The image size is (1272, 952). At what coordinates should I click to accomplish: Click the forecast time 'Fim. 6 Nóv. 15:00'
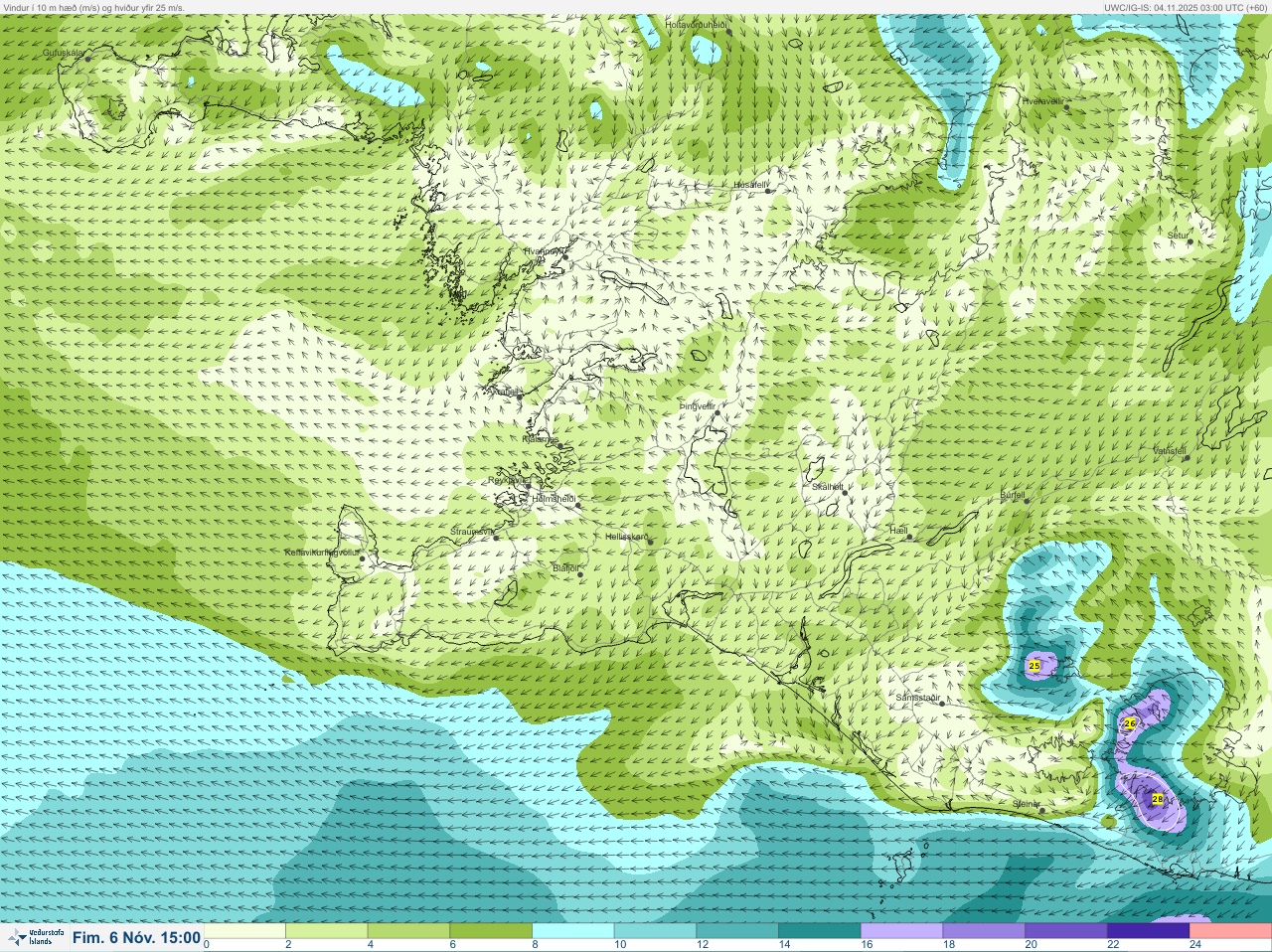pyautogui.click(x=136, y=937)
